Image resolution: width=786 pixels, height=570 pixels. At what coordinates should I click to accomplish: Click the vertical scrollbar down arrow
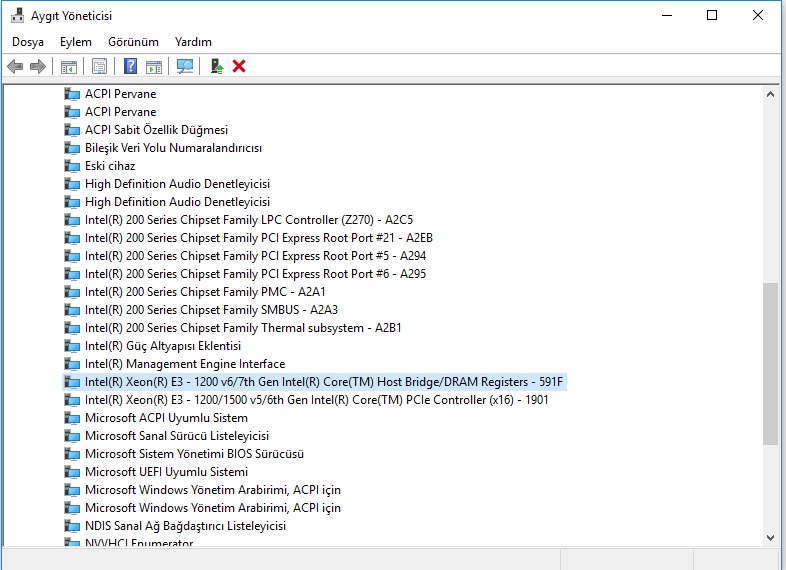click(x=770, y=537)
